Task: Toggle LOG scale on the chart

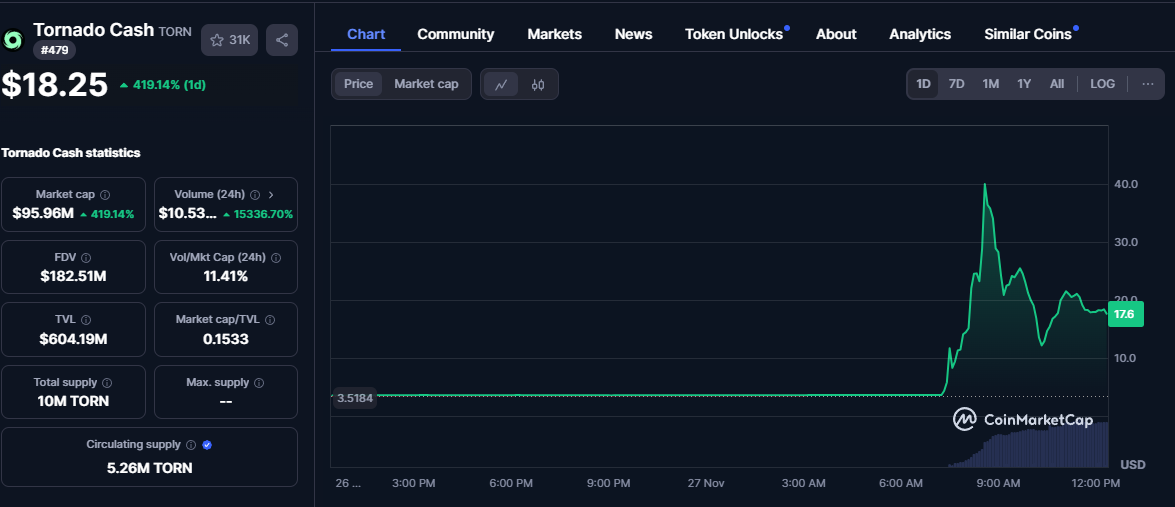Action: (1102, 84)
